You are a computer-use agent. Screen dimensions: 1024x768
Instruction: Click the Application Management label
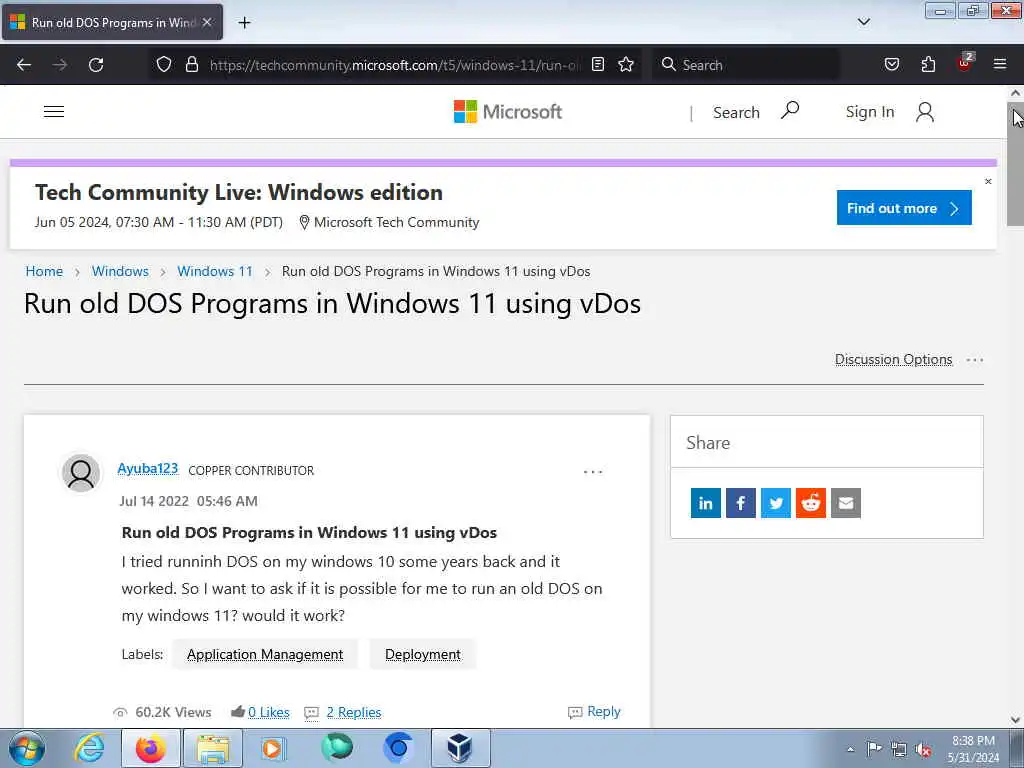coord(264,654)
